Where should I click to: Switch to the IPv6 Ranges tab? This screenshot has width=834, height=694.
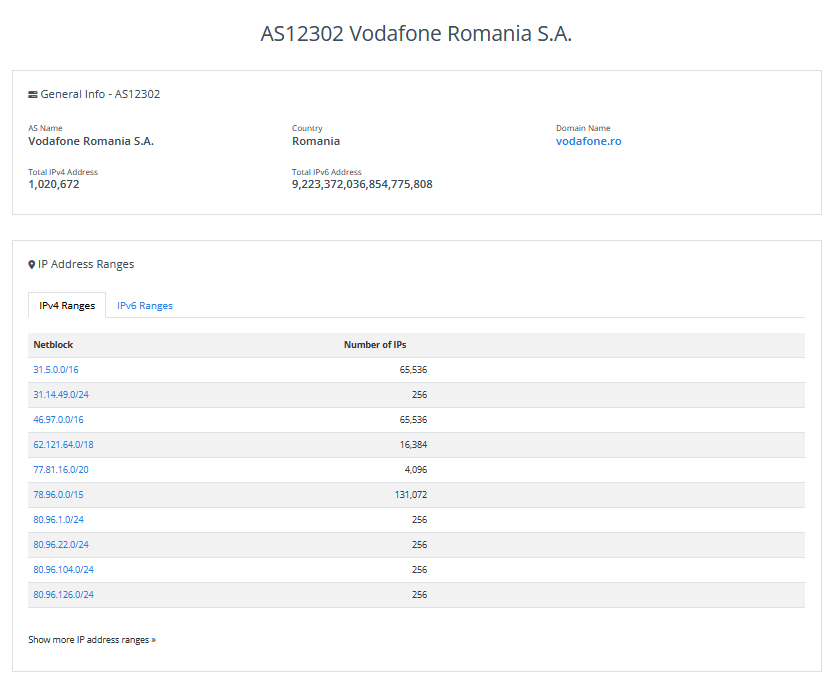pyautogui.click(x=145, y=306)
